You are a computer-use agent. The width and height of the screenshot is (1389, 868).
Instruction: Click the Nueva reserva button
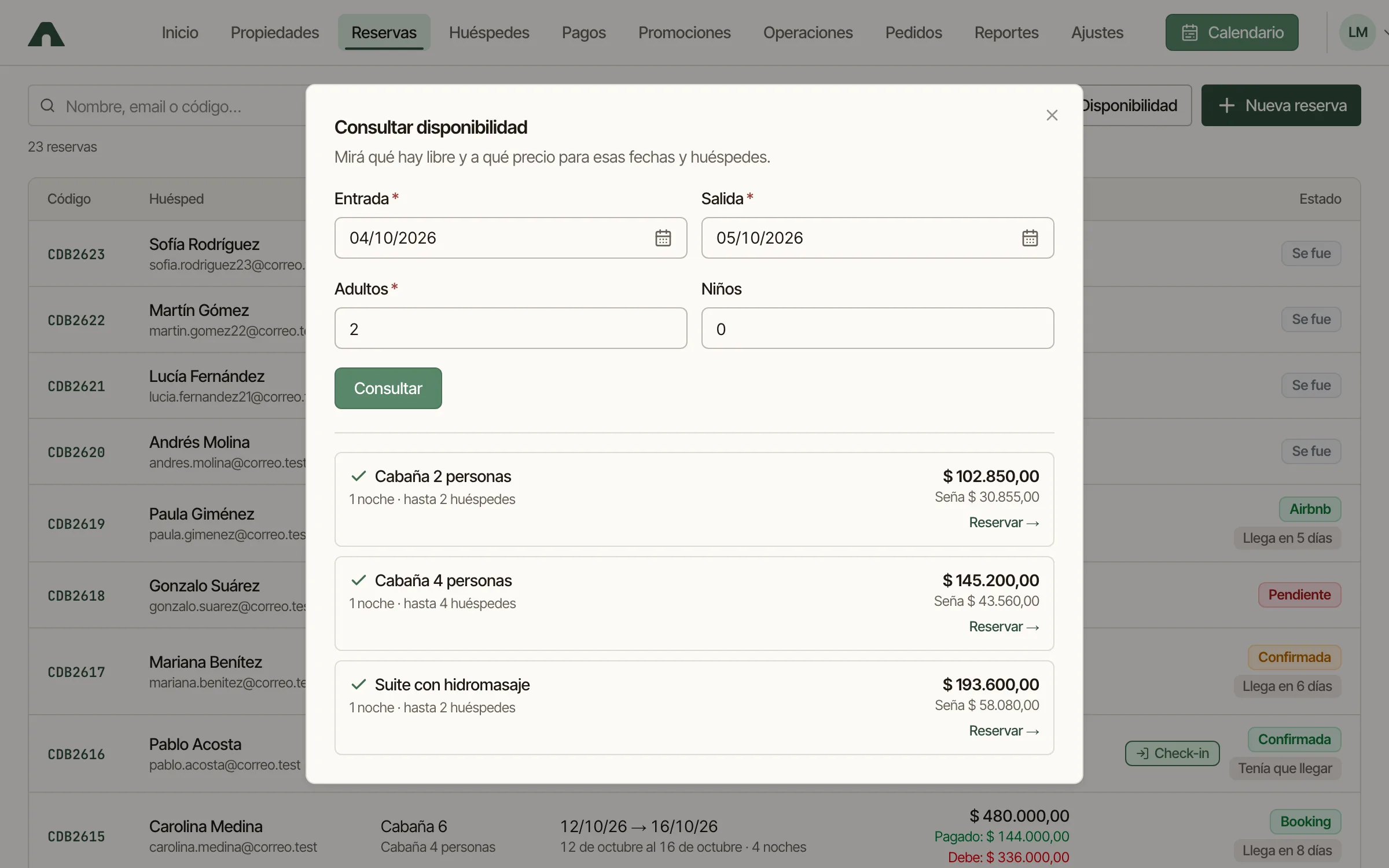point(1281,105)
